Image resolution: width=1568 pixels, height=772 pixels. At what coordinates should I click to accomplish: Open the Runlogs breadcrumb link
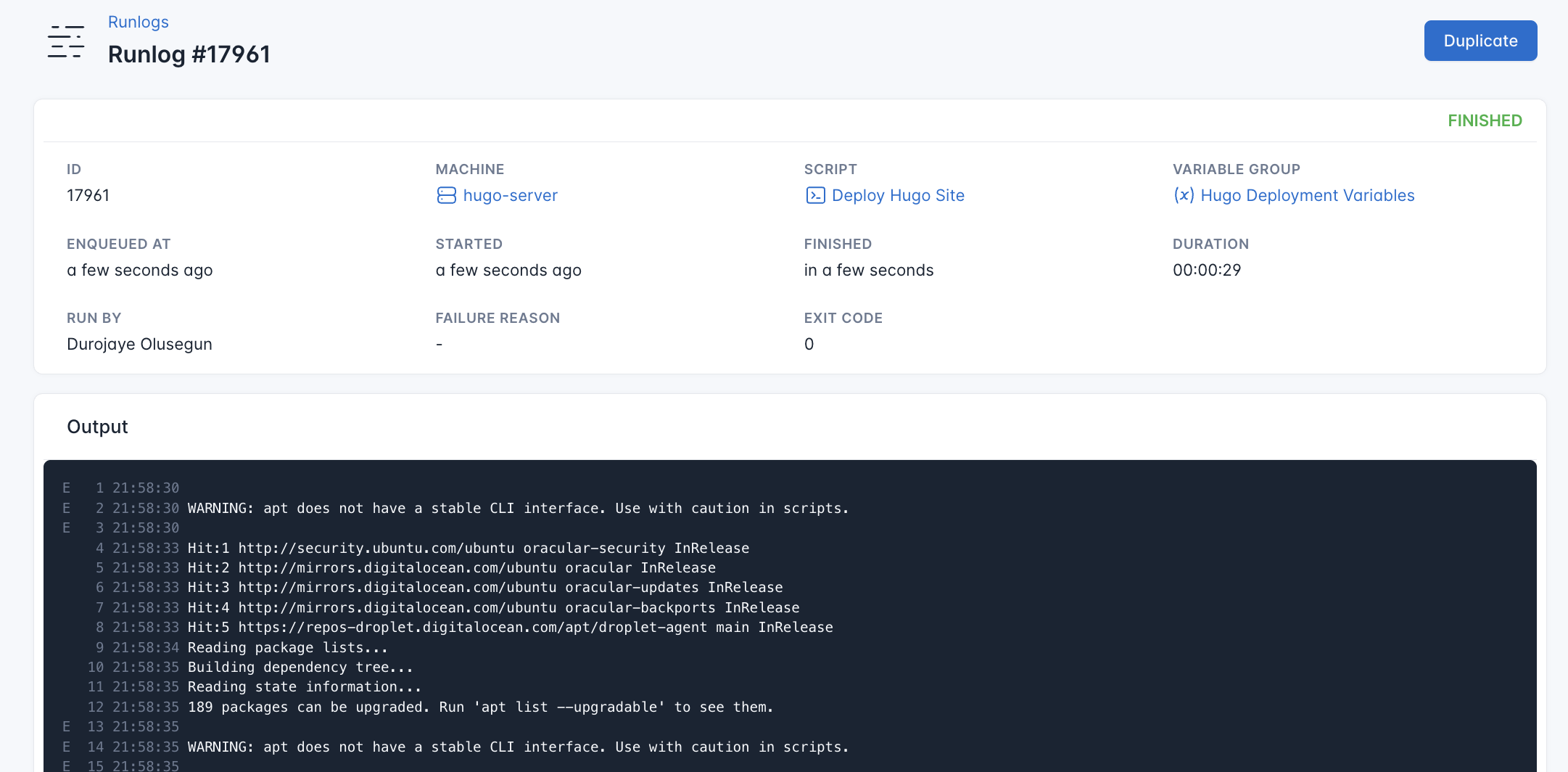(138, 22)
